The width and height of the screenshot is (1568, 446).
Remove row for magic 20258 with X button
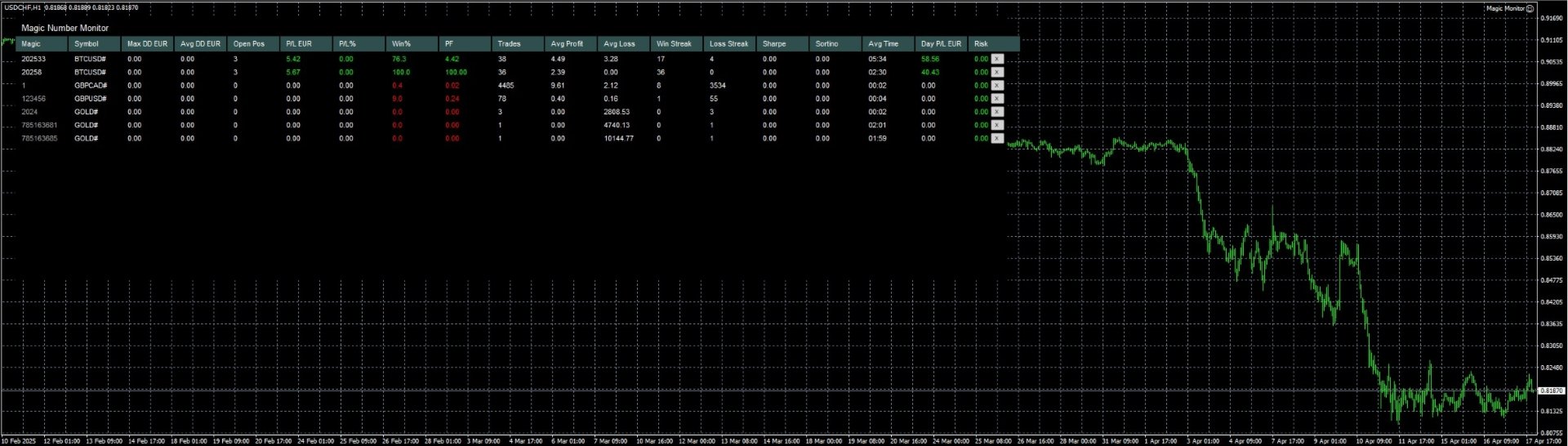click(997, 72)
